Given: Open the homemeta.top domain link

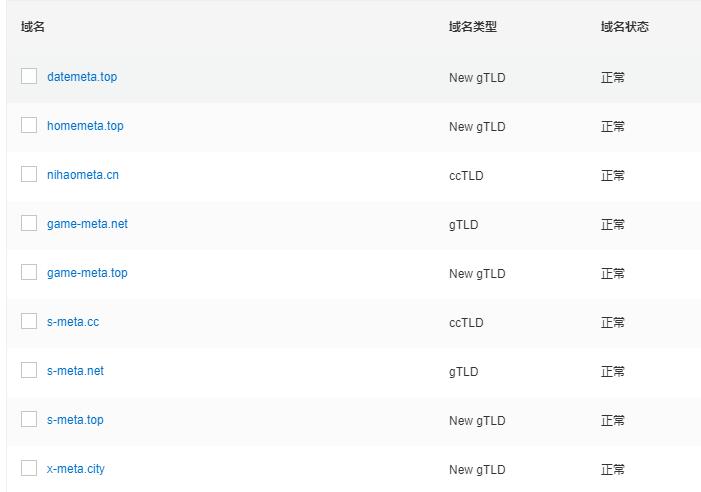Looking at the screenshot, I should coord(85,126).
